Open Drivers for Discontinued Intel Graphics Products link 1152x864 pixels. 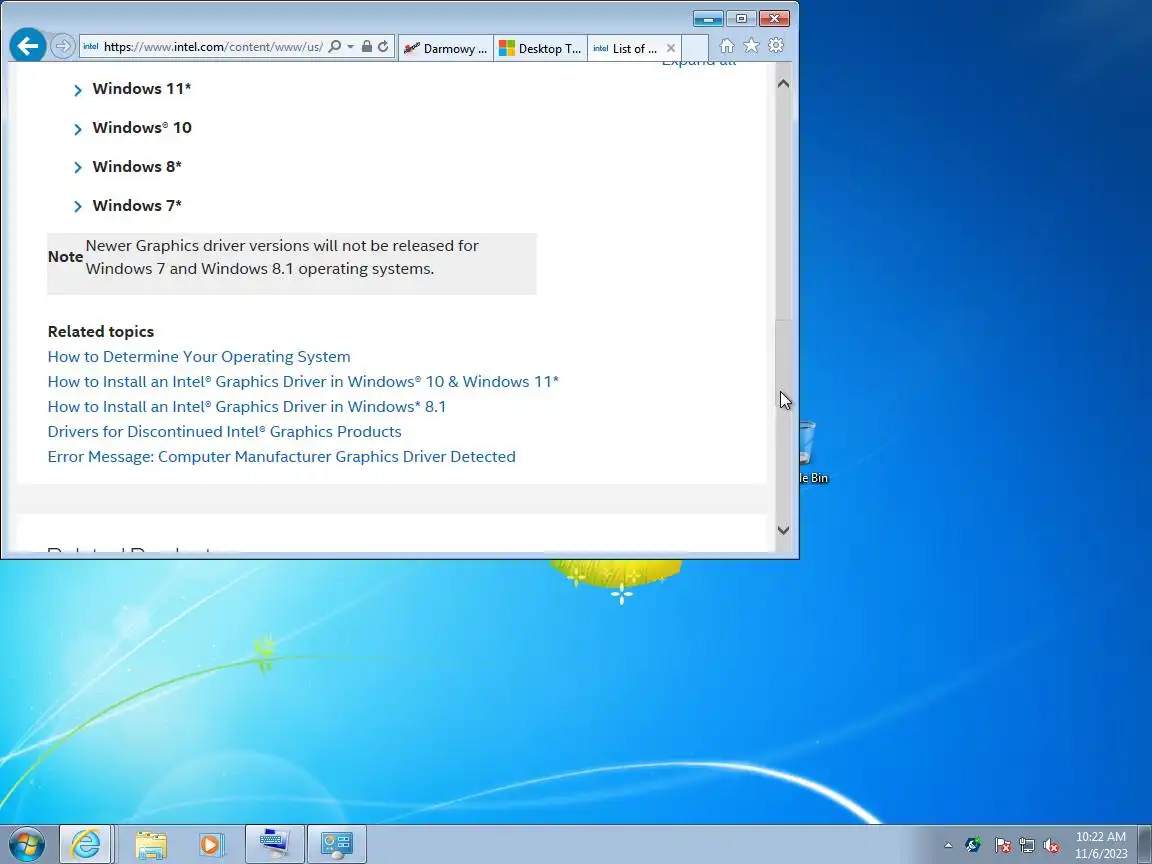tap(225, 431)
